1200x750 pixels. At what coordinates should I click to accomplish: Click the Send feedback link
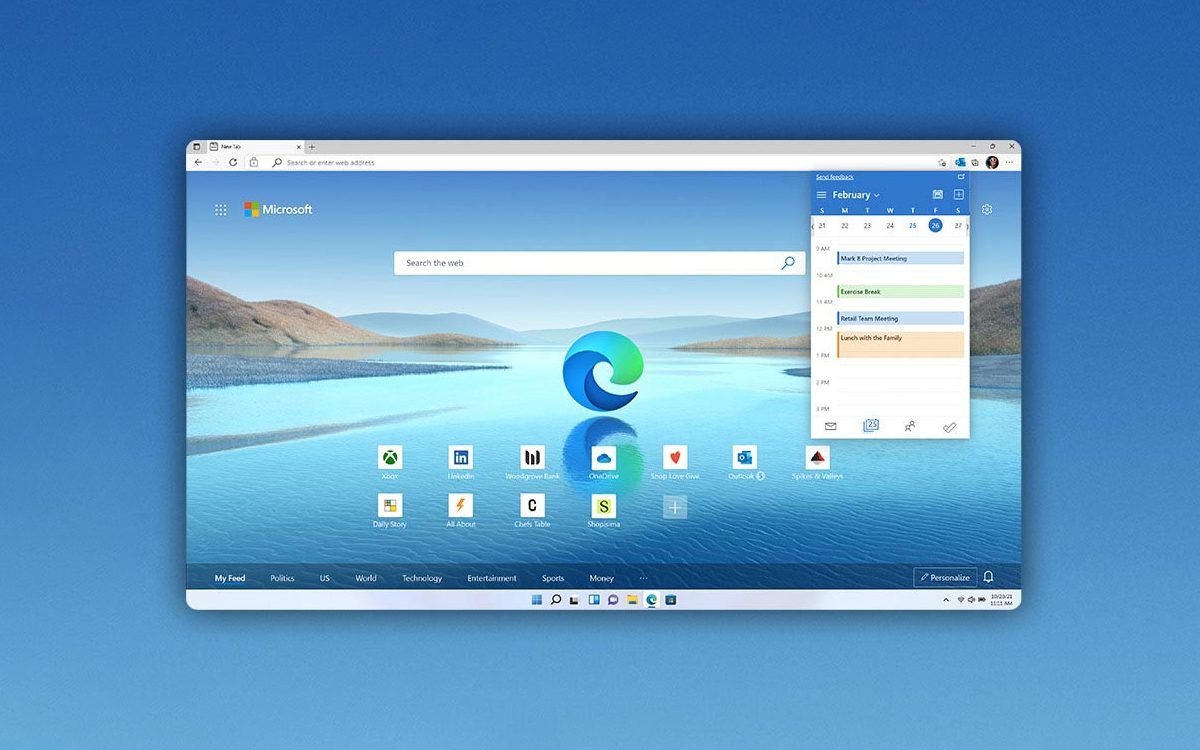coord(833,176)
